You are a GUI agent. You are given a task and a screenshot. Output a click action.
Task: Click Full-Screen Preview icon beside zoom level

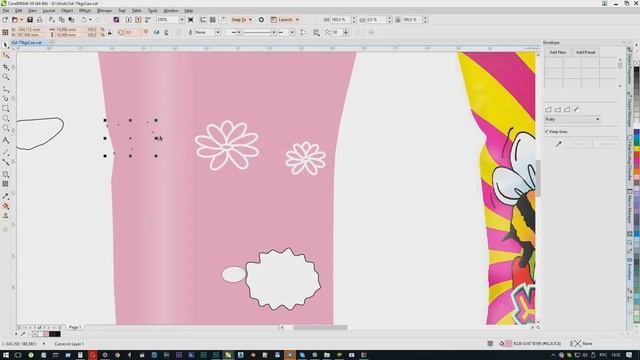point(191,20)
